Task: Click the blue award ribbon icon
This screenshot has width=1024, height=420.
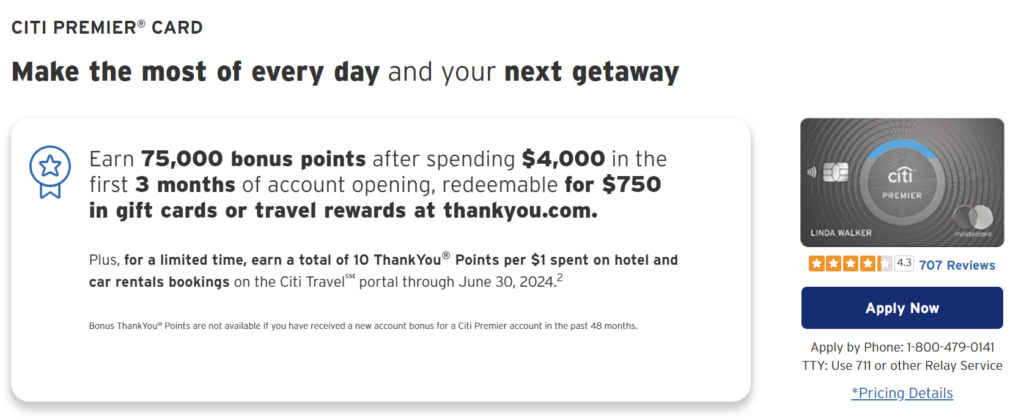Action: 50,171
